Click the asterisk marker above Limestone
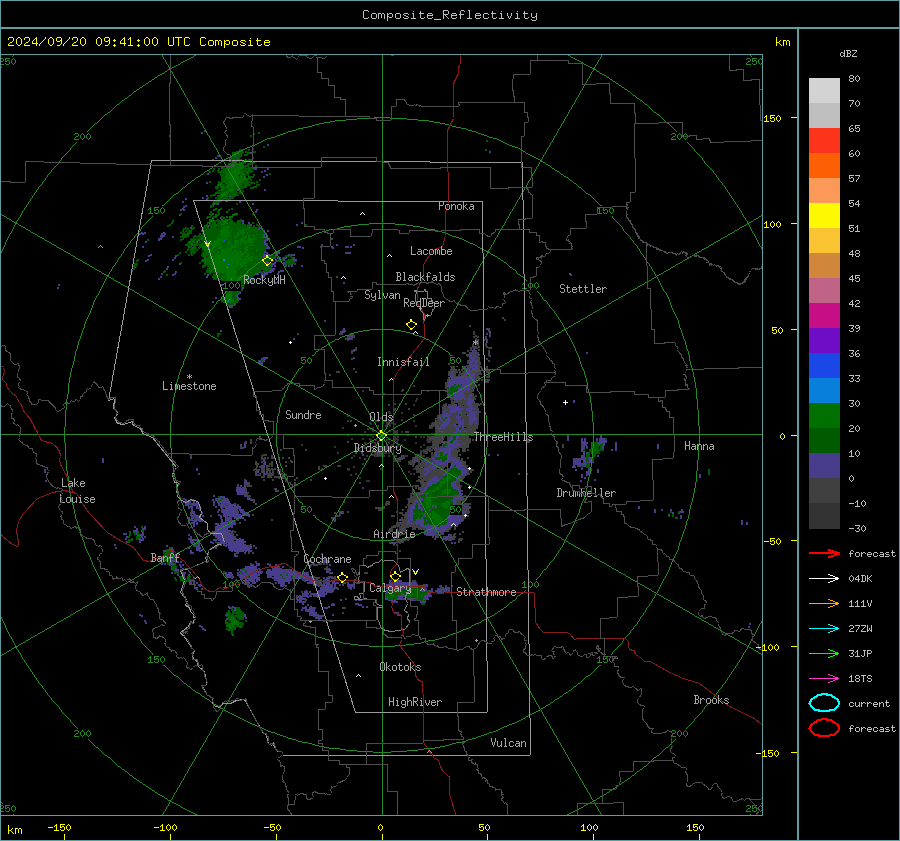This screenshot has height=841, width=900. pyautogui.click(x=189, y=377)
